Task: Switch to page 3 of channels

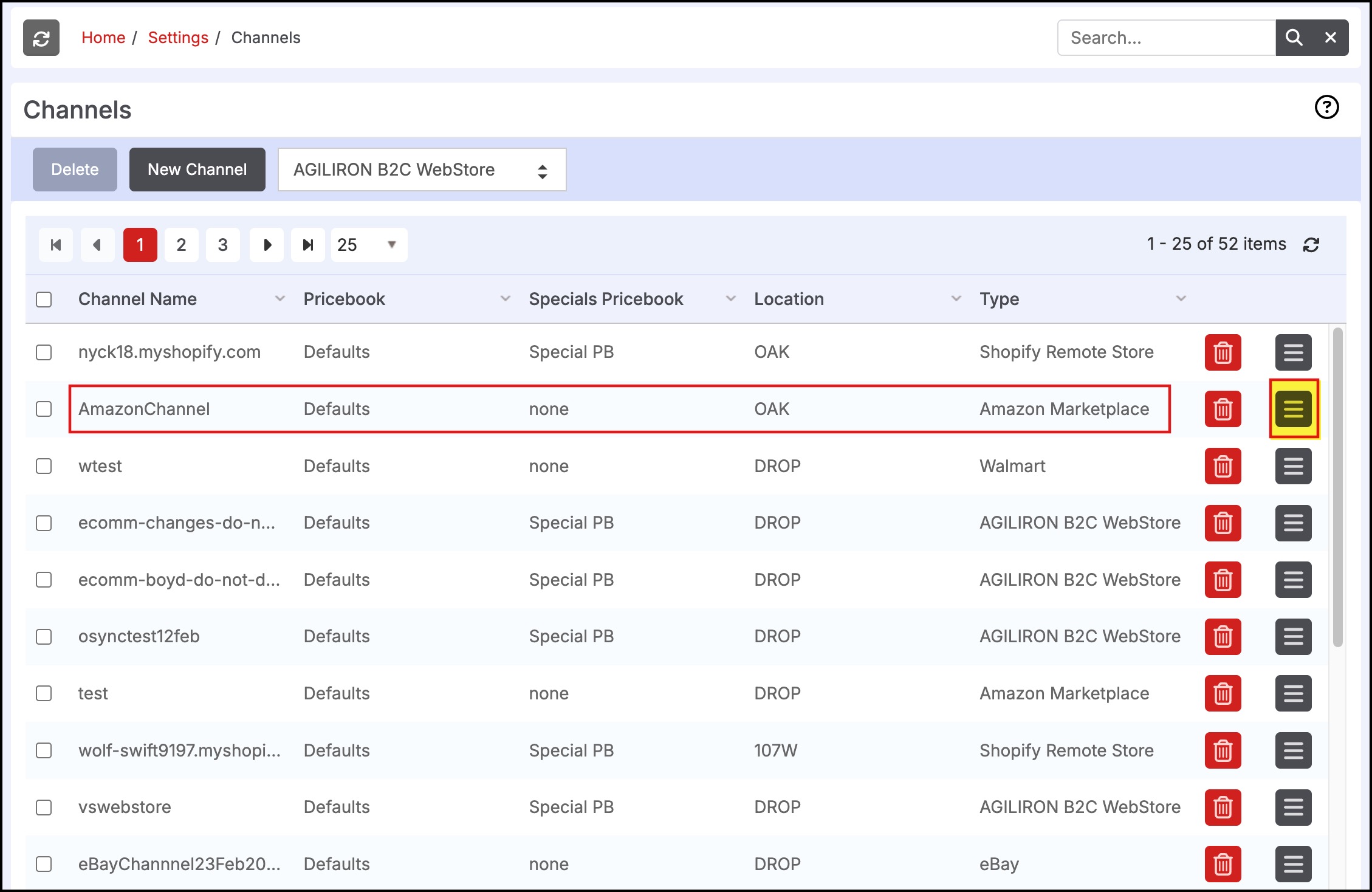Action: click(x=222, y=245)
